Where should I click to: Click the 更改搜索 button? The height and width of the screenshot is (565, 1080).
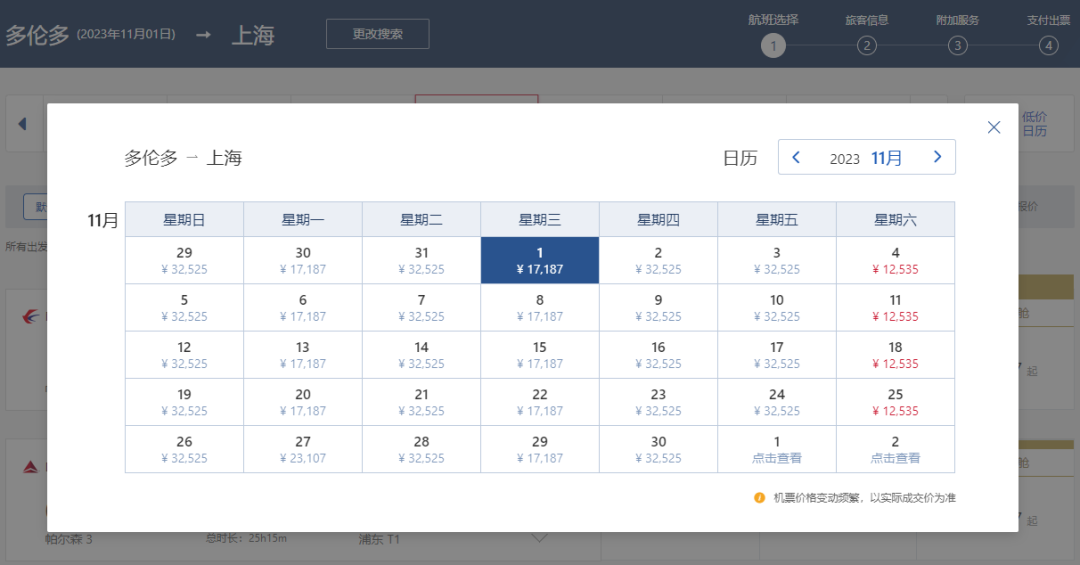point(377,34)
